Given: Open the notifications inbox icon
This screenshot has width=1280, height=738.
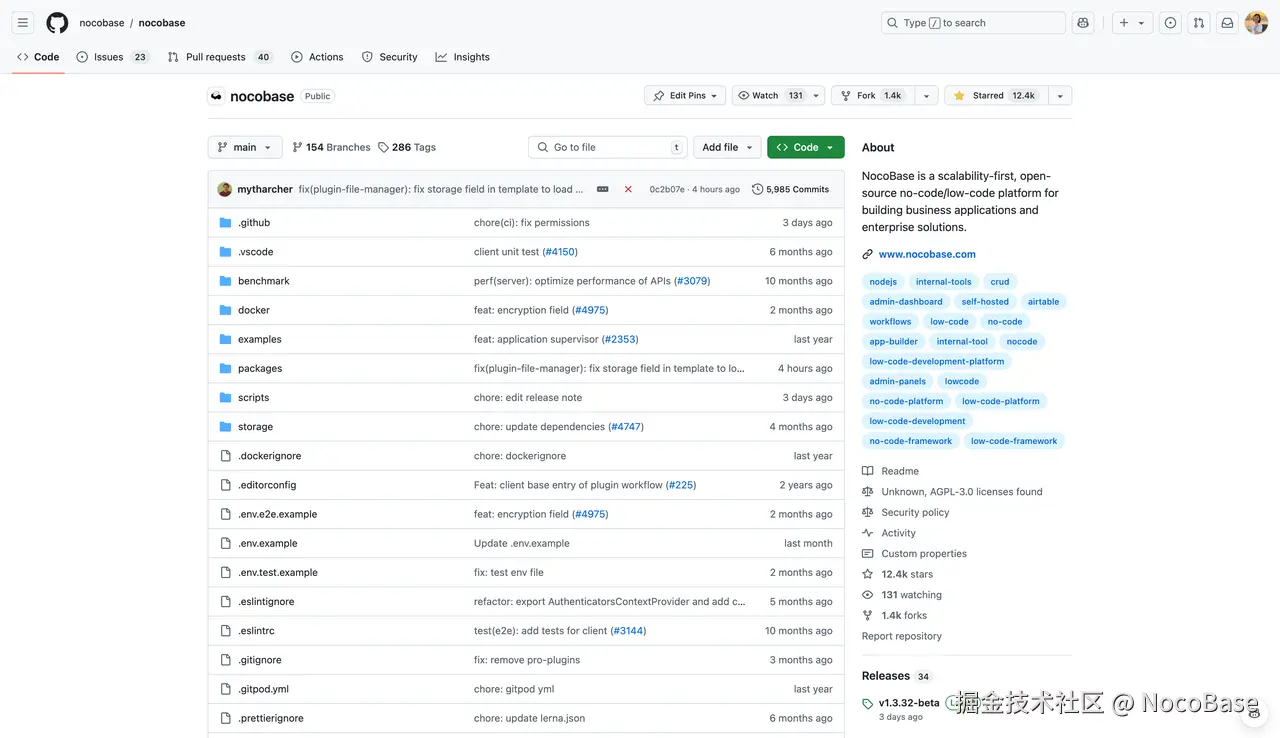Looking at the screenshot, I should [1227, 22].
